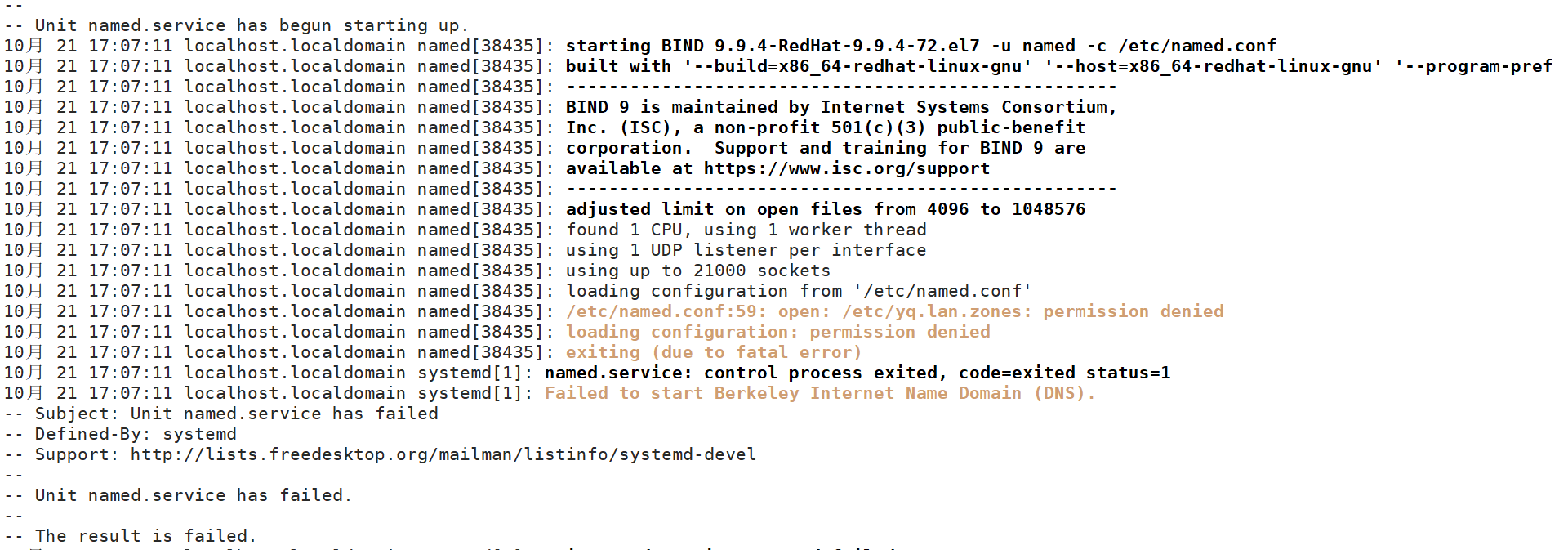The width and height of the screenshot is (1568, 550).
Task: Click 'using 1 UDP listener per interface' message
Action: tap(746, 251)
